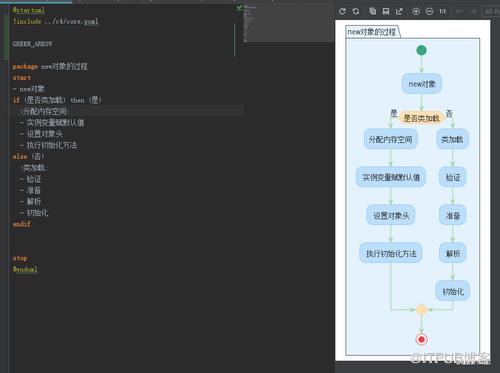The width and height of the screenshot is (500, 373).
Task: Open the All Pages dropdown
Action: tap(491, 11)
